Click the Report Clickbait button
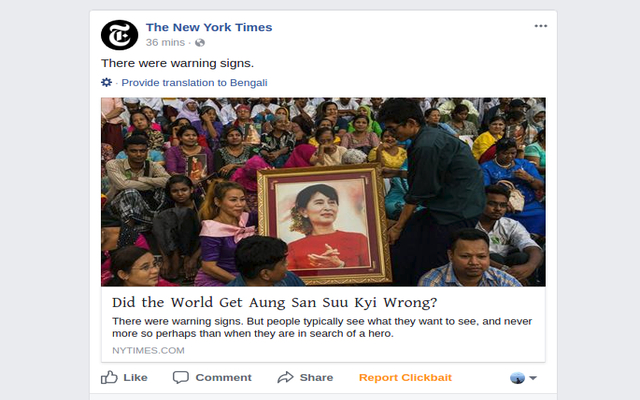Screen dimensions: 640x400 [x=405, y=378]
